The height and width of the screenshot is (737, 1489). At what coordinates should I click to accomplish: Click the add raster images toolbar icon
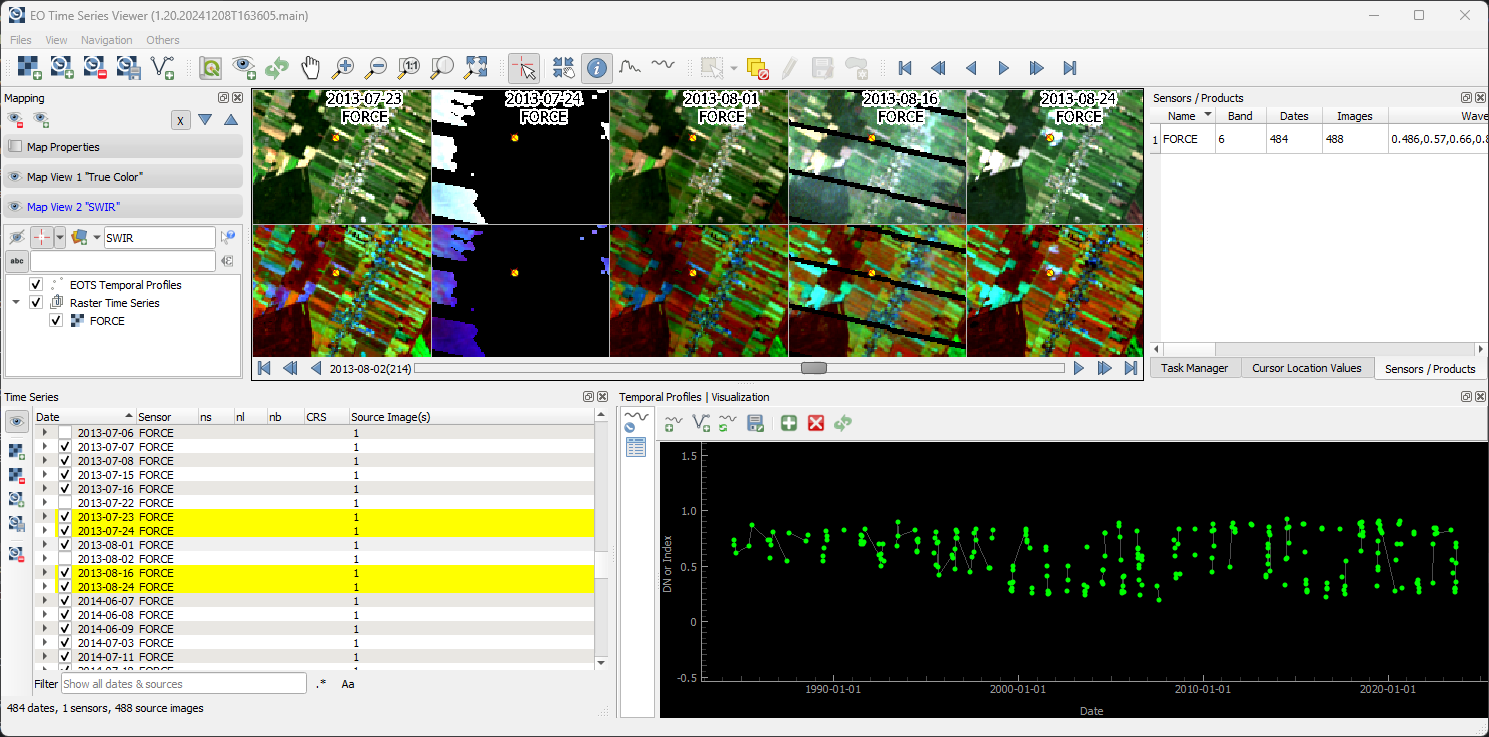pyautogui.click(x=29, y=68)
